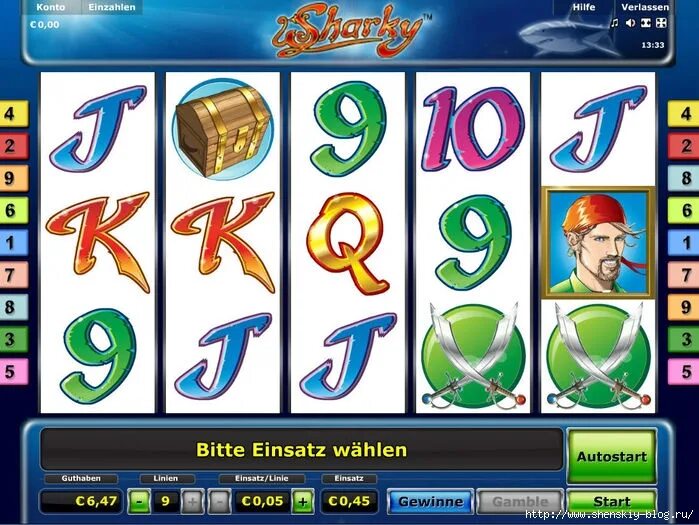The height and width of the screenshot is (525, 699).
Task: Click the pirate portrait symbol
Action: pos(598,242)
